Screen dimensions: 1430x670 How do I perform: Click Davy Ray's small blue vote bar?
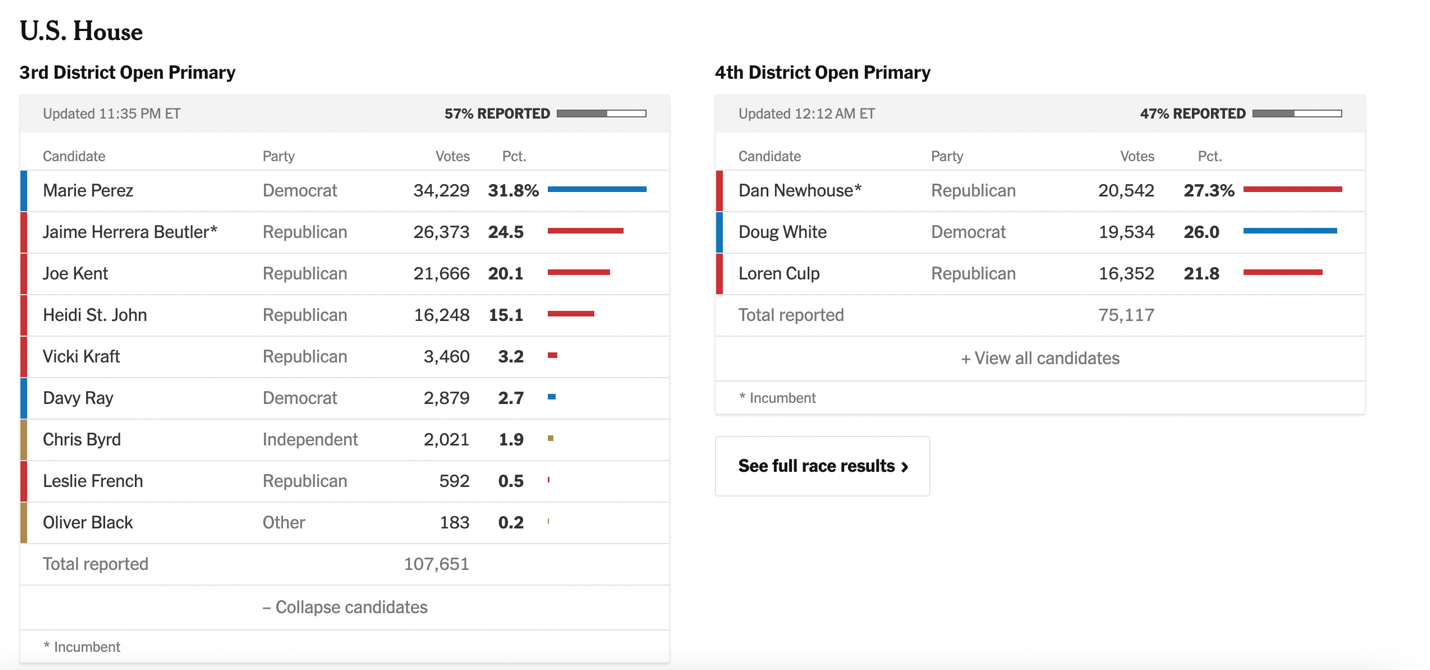[552, 397]
